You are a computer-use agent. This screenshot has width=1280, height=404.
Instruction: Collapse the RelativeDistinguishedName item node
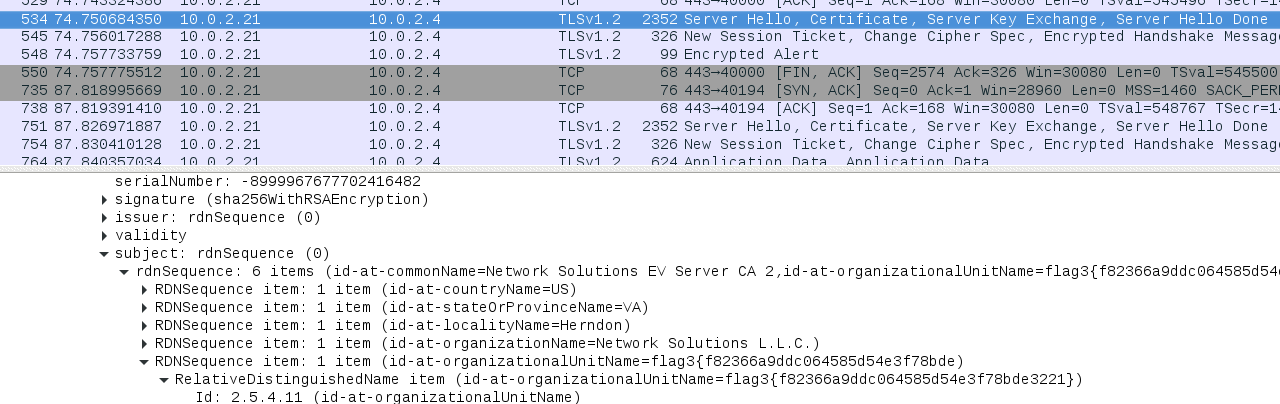coord(165,380)
